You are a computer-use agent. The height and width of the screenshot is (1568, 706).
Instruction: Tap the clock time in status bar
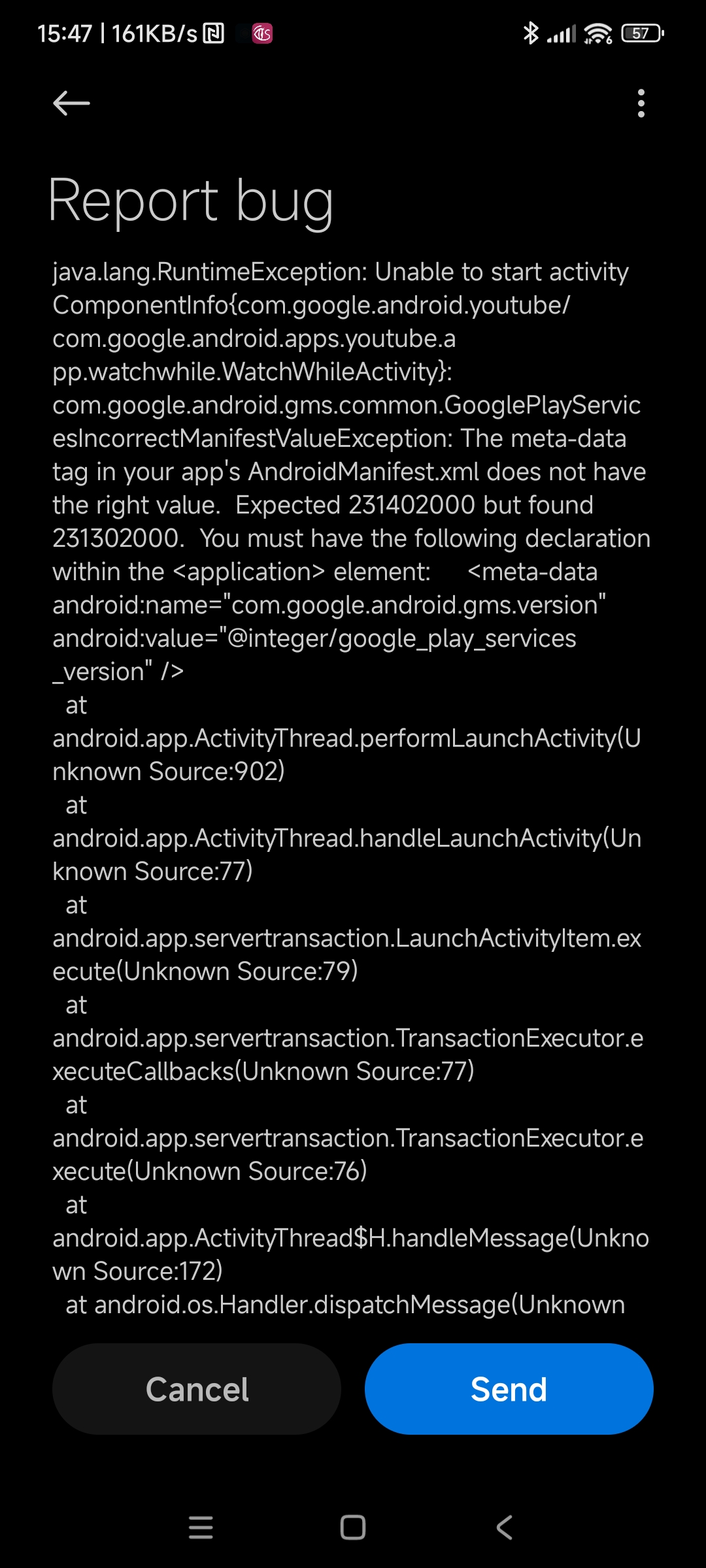[65, 33]
